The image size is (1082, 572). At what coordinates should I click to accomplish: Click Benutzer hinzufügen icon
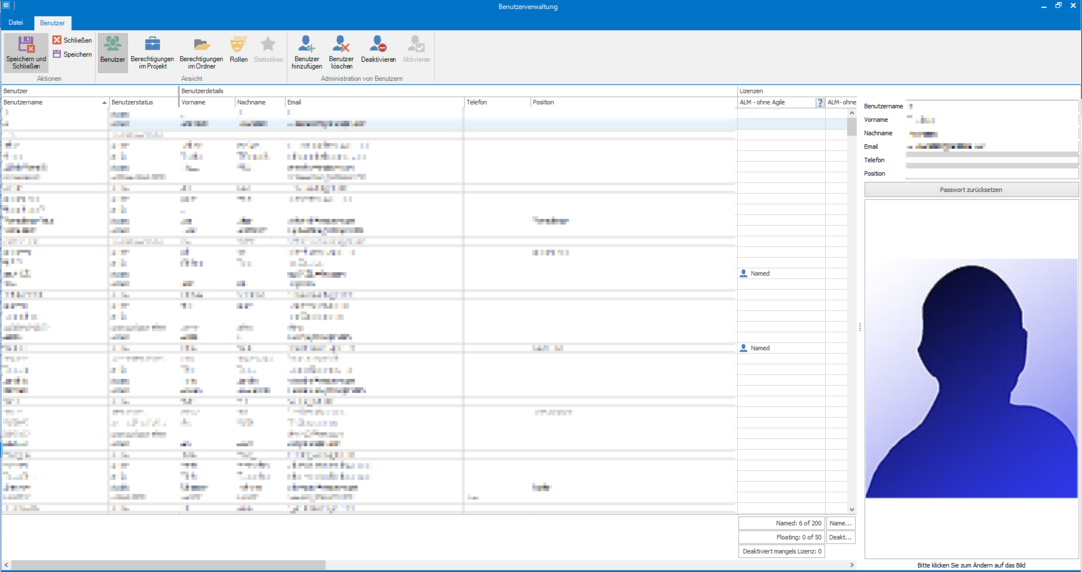[x=306, y=45]
